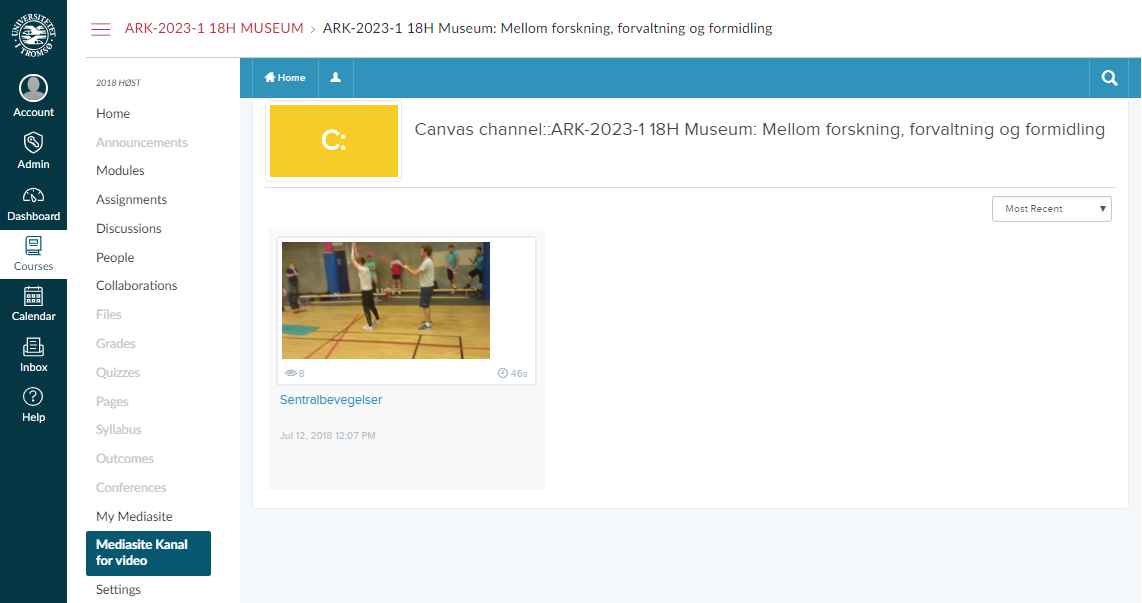Click the Home button in channel toolbar
1142x603 pixels.
(x=285, y=78)
